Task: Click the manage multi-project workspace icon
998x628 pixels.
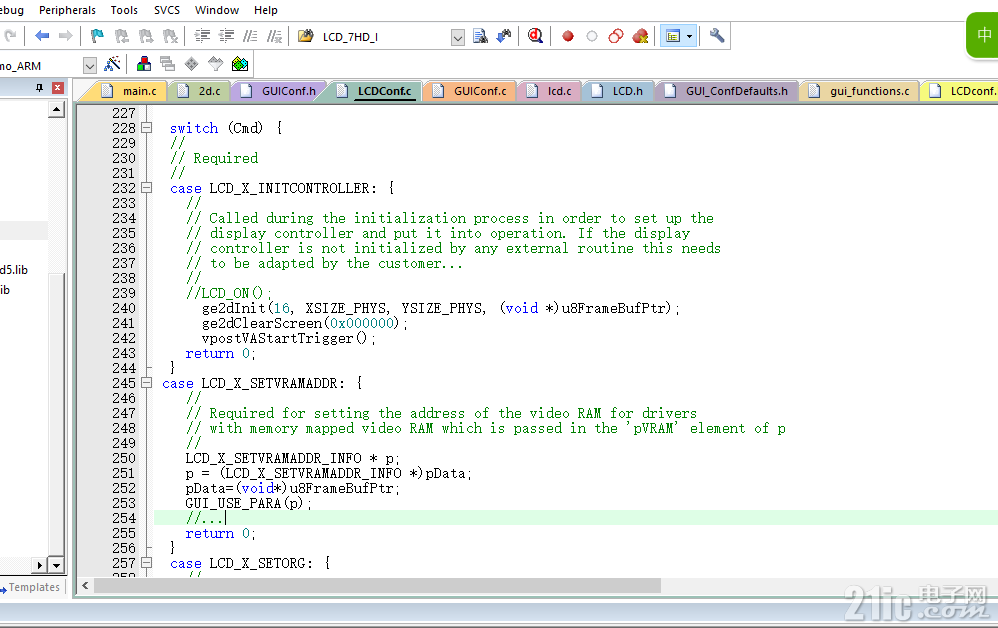Action: (x=167, y=64)
